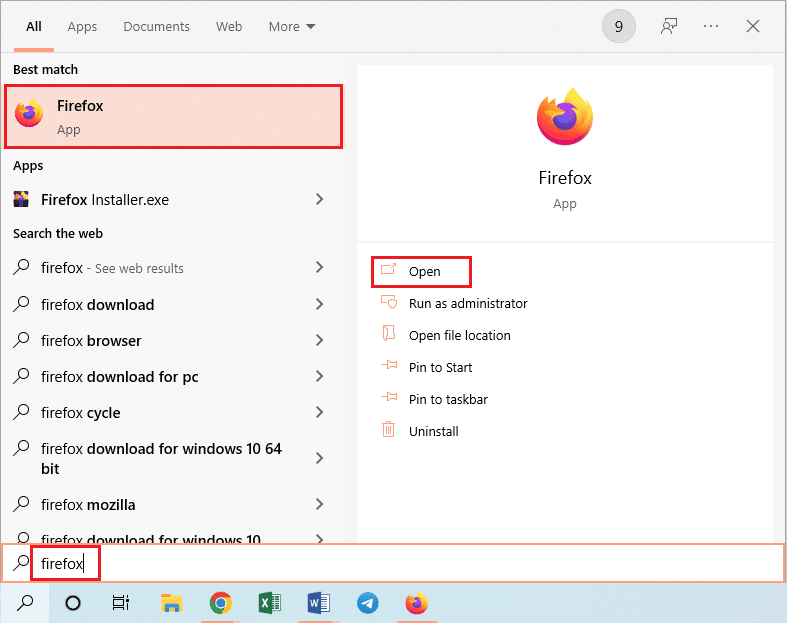Expand the firefox mozilla suggestion arrow
787x623 pixels.
(x=319, y=505)
